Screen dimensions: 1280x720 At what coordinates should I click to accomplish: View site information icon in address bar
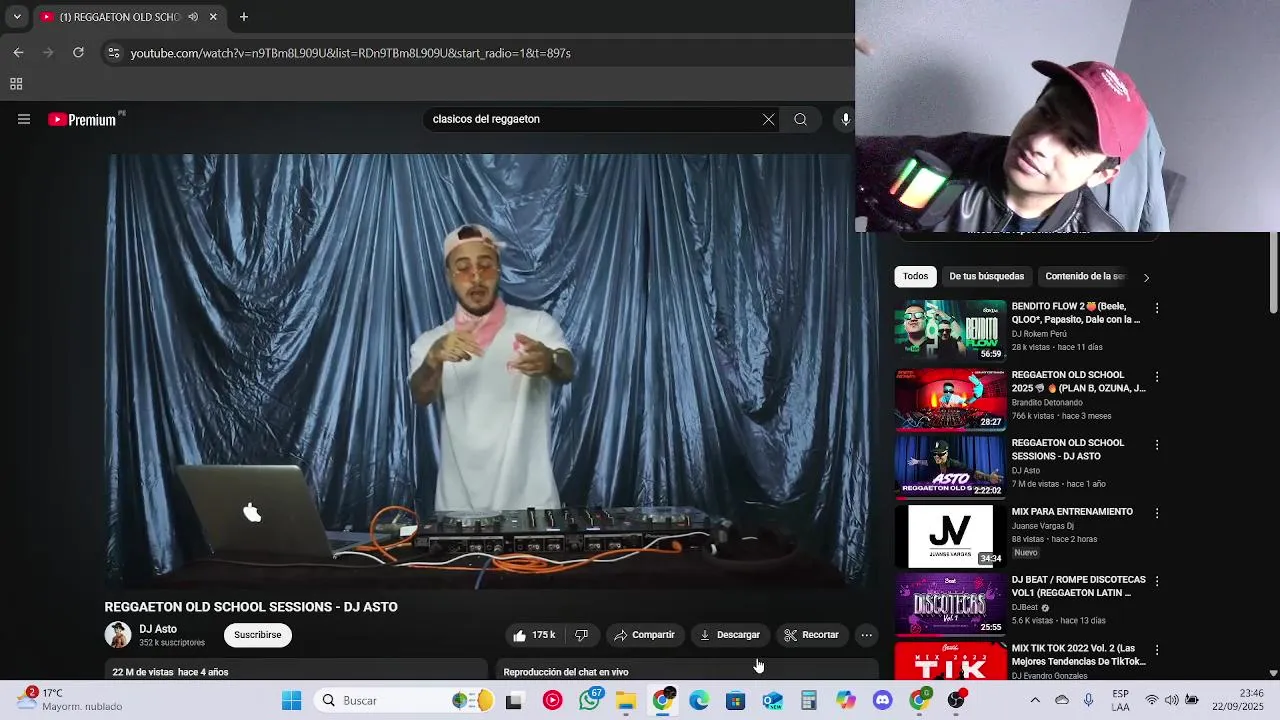[113, 53]
